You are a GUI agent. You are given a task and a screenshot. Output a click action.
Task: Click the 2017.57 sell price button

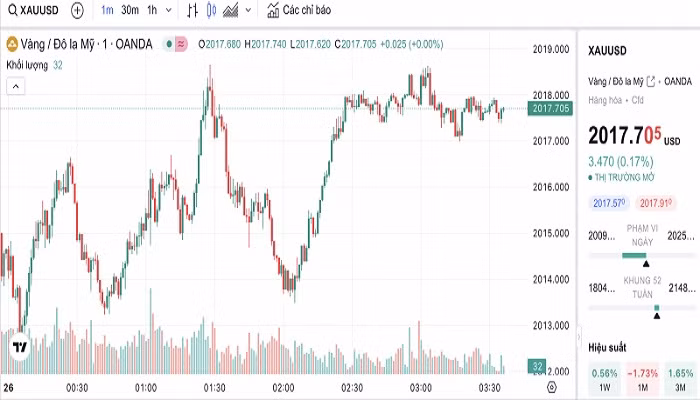click(x=609, y=203)
